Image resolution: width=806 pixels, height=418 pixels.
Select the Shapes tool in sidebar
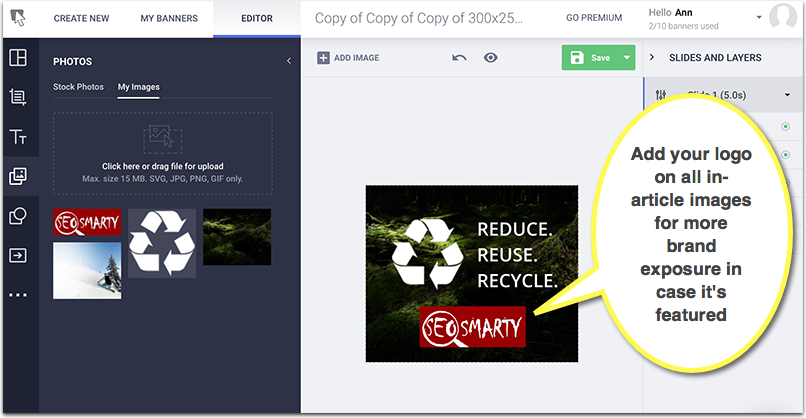(x=17, y=216)
